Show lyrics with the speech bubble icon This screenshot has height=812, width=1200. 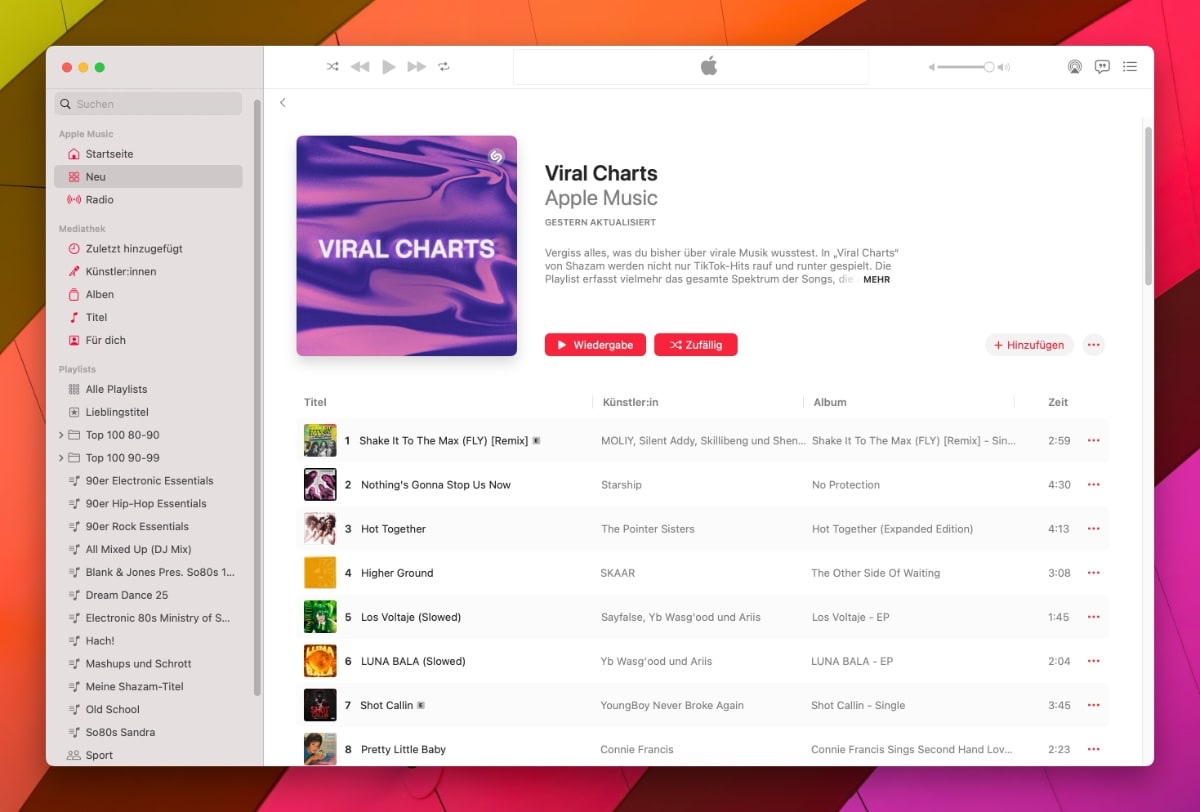pyautogui.click(x=1102, y=67)
